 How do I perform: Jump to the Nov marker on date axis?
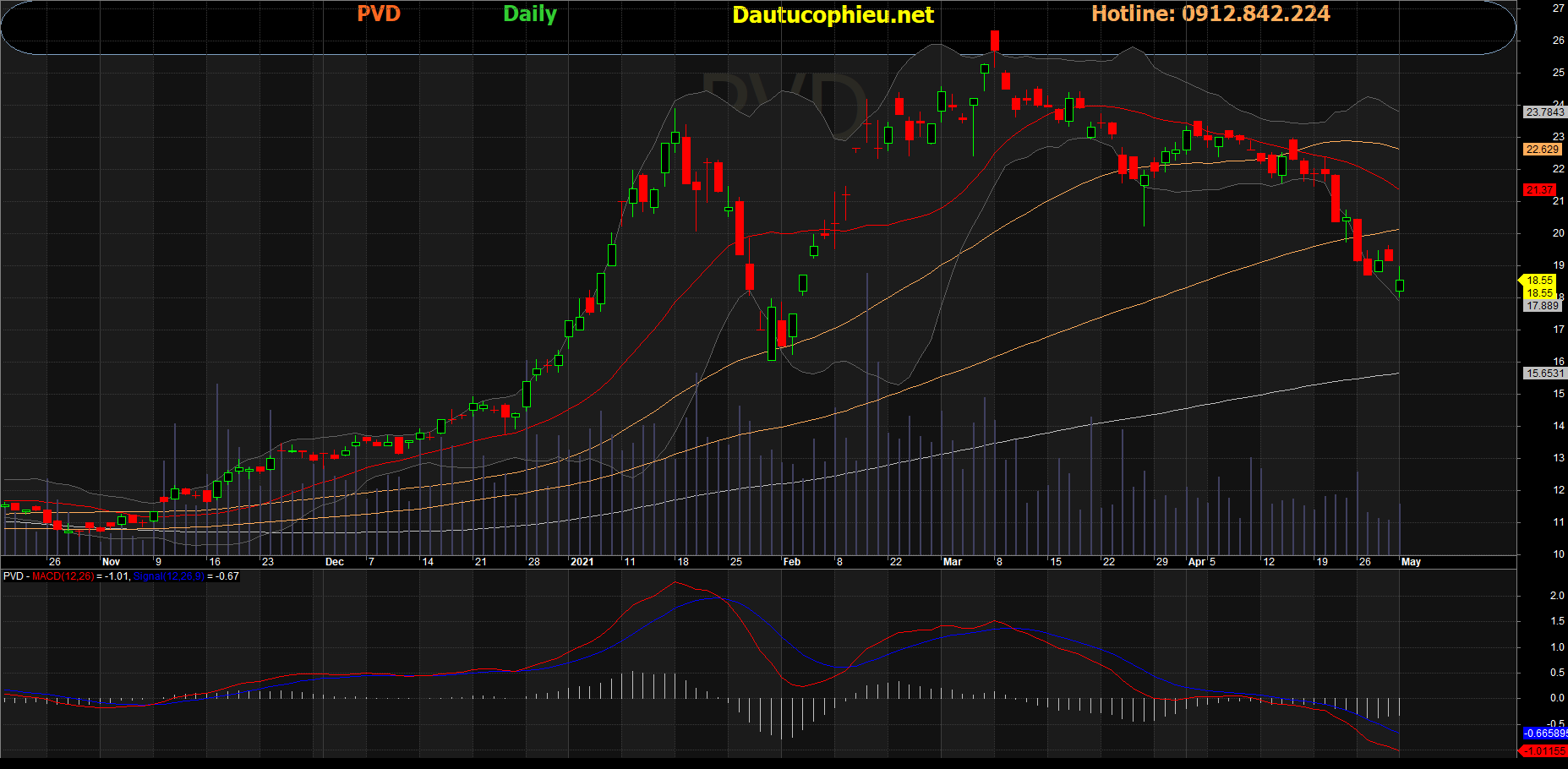111,562
